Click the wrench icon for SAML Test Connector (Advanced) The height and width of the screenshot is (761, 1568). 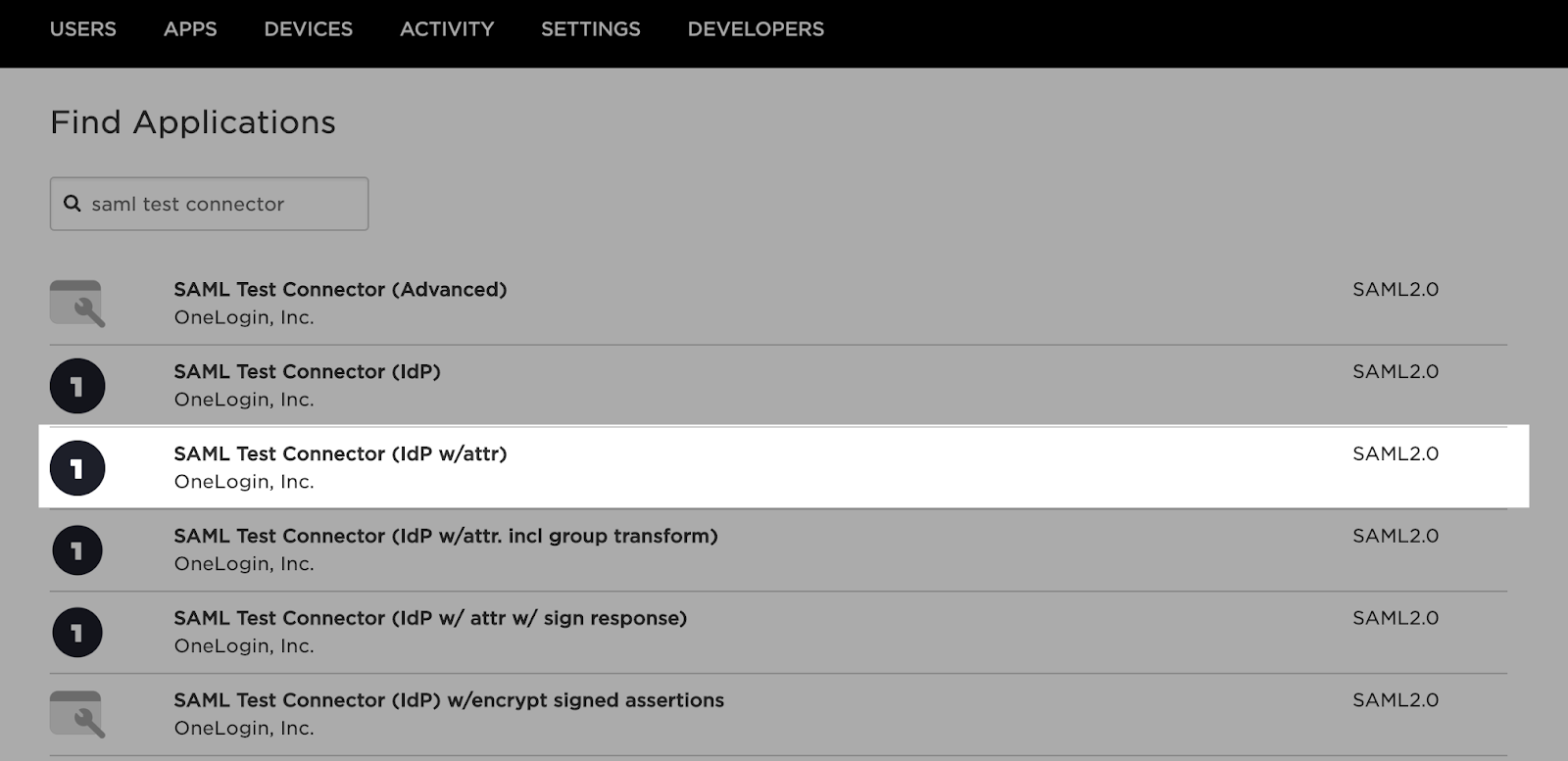click(77, 304)
